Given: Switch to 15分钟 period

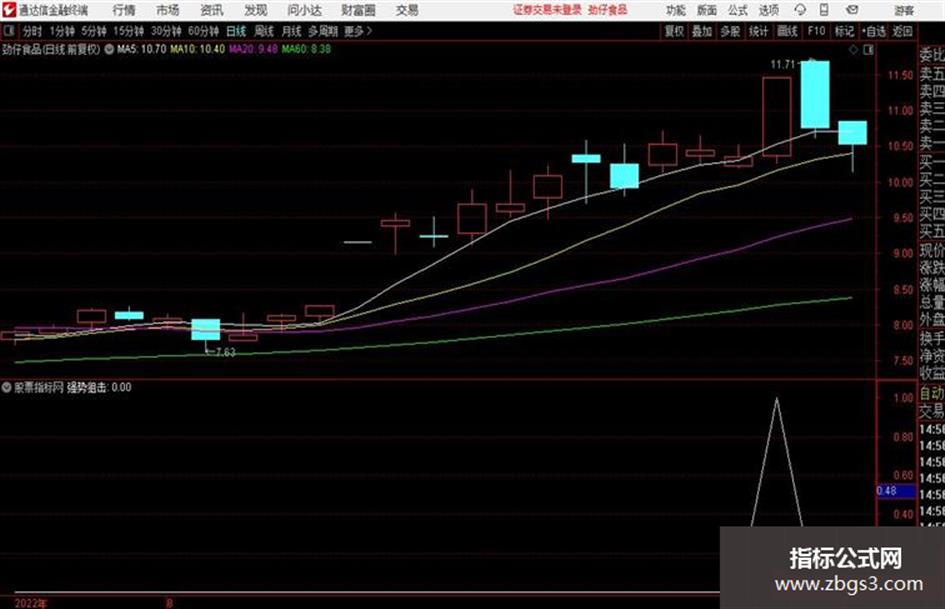Looking at the screenshot, I should pyautogui.click(x=128, y=31).
